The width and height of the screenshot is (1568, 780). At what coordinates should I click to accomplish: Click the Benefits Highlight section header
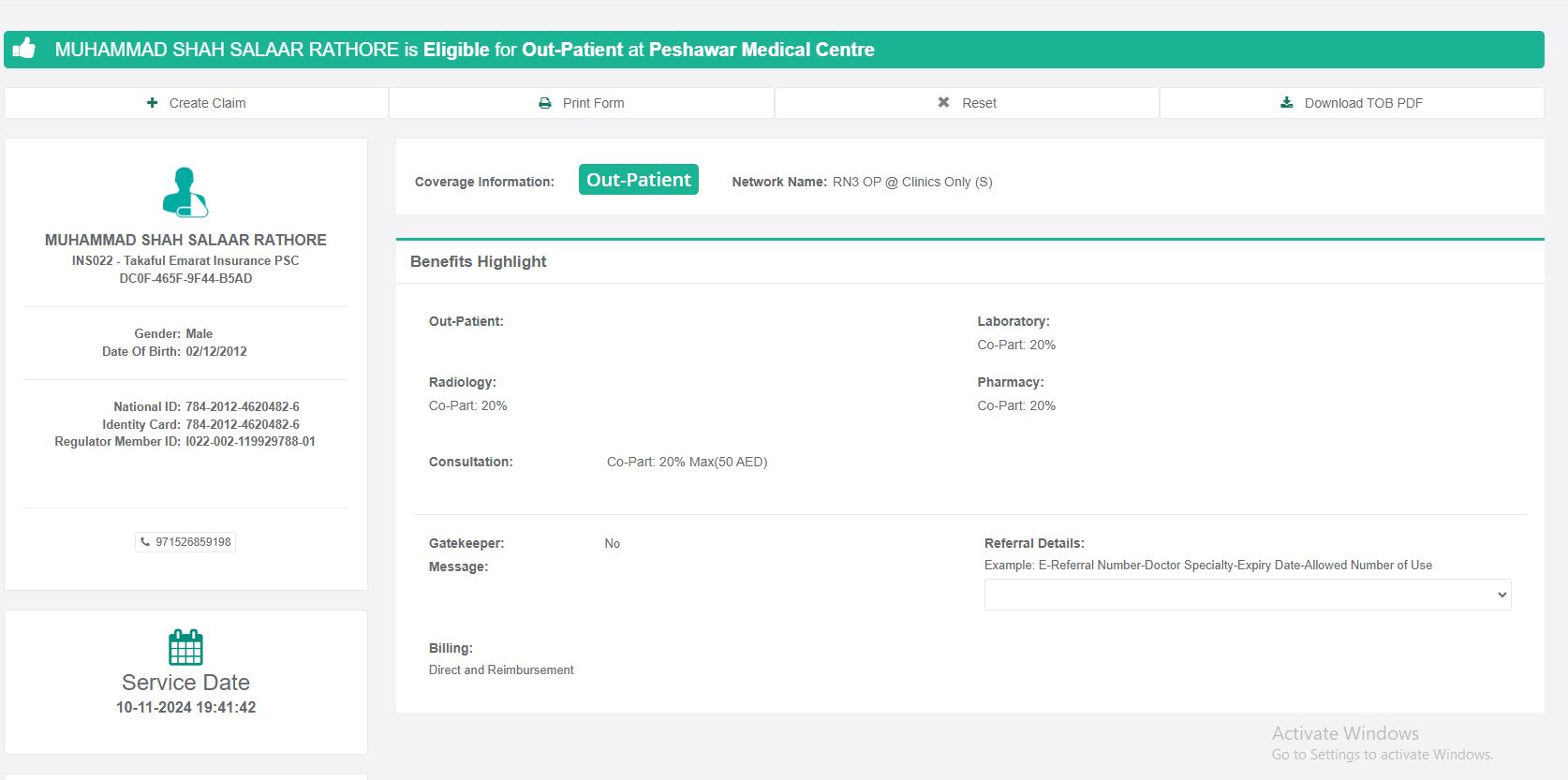pos(478,261)
